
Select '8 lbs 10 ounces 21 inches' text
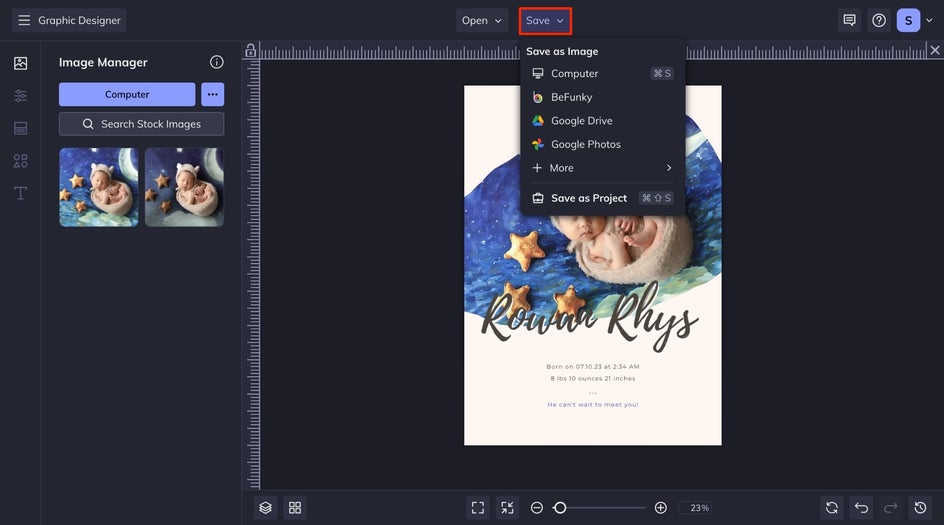tap(592, 378)
